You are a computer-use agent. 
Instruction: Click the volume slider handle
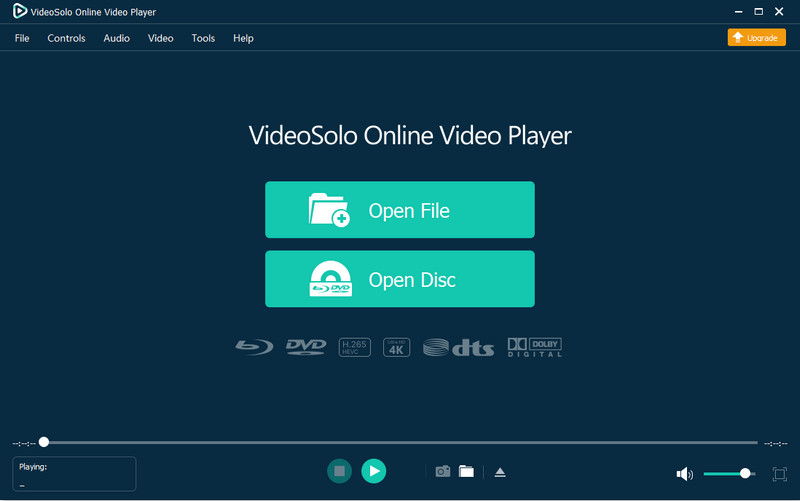[x=745, y=473]
